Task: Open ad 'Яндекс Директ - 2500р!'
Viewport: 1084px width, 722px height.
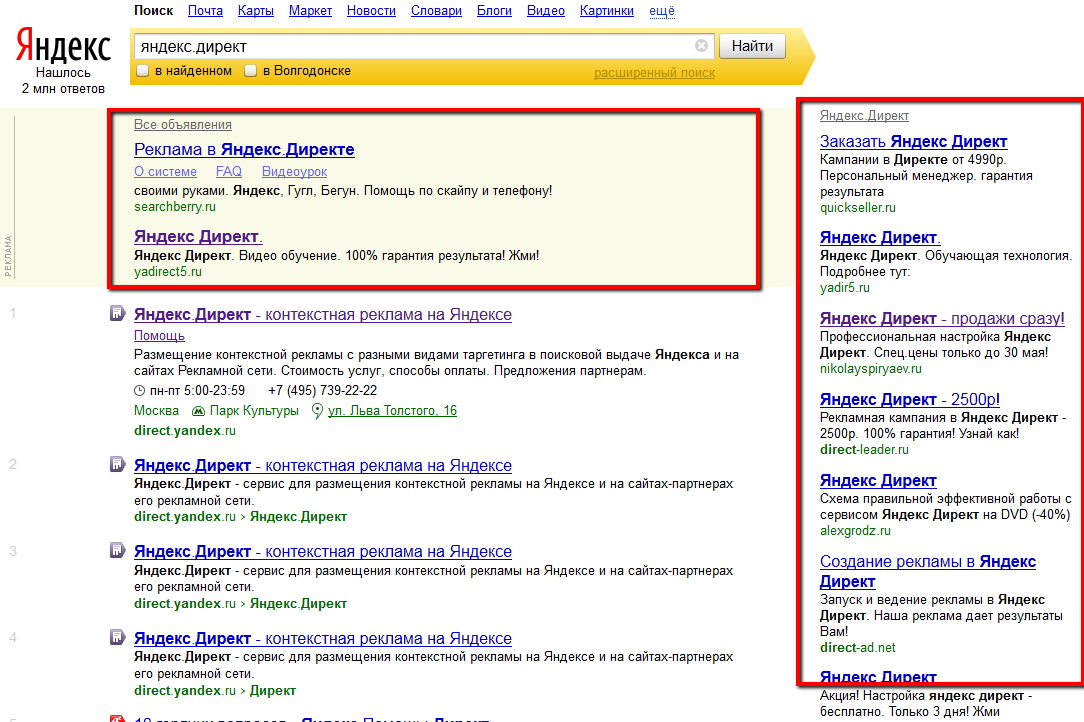Action: (x=910, y=399)
